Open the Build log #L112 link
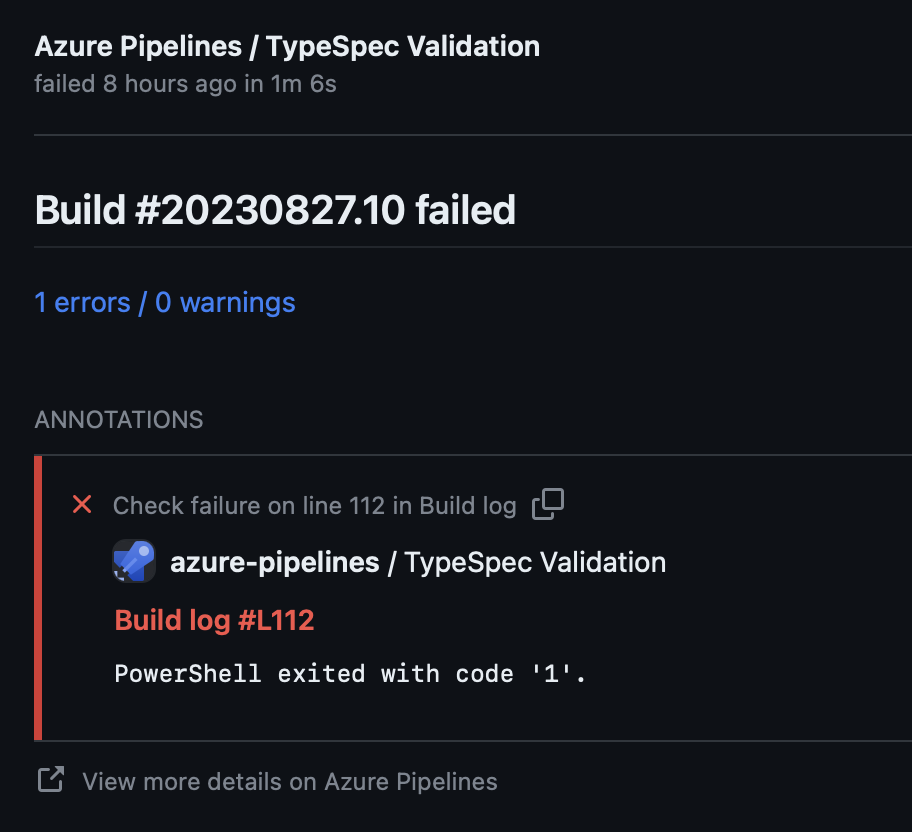Viewport: 912px width, 832px height. coord(214,620)
